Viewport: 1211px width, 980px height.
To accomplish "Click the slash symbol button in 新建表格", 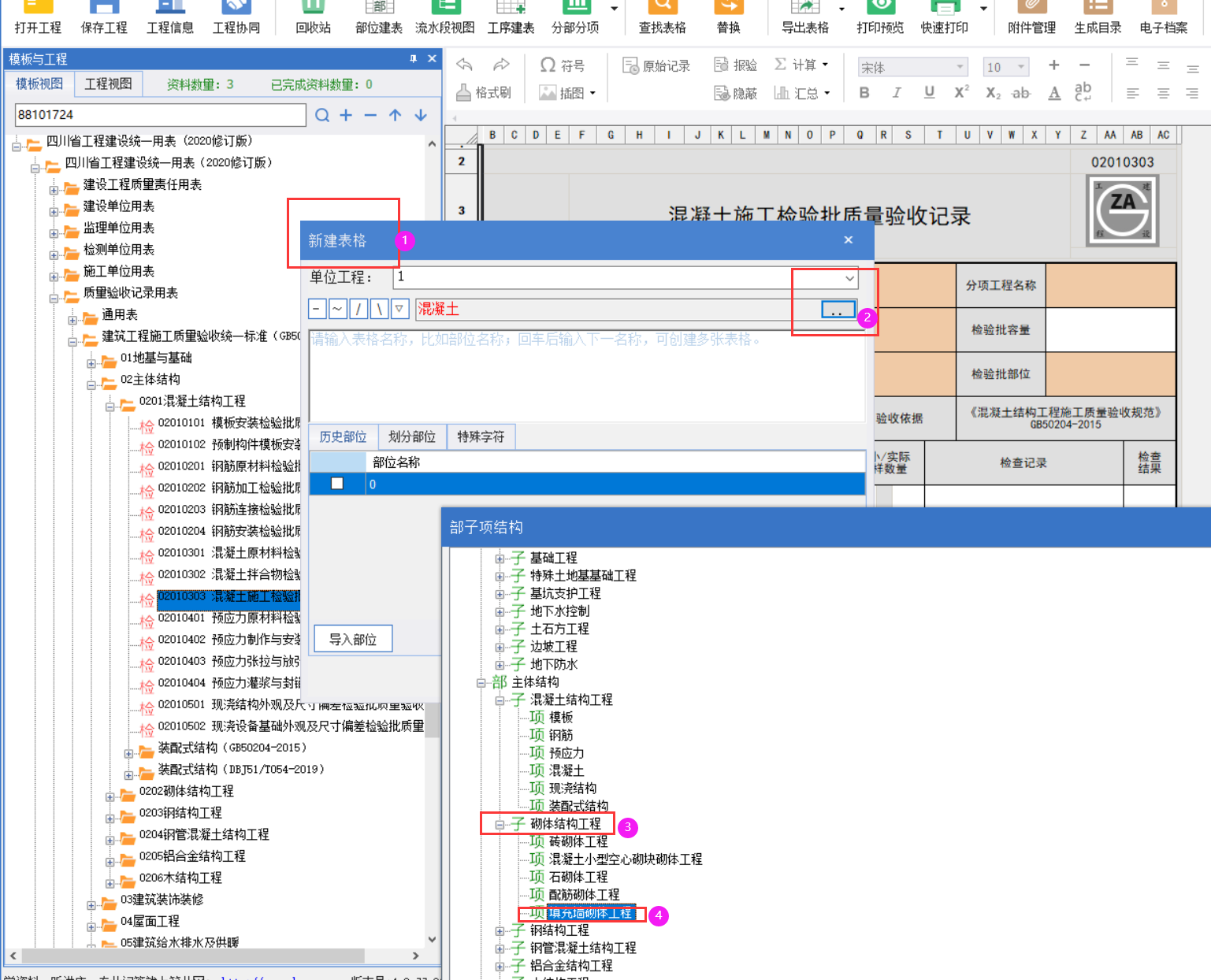I will [358, 309].
